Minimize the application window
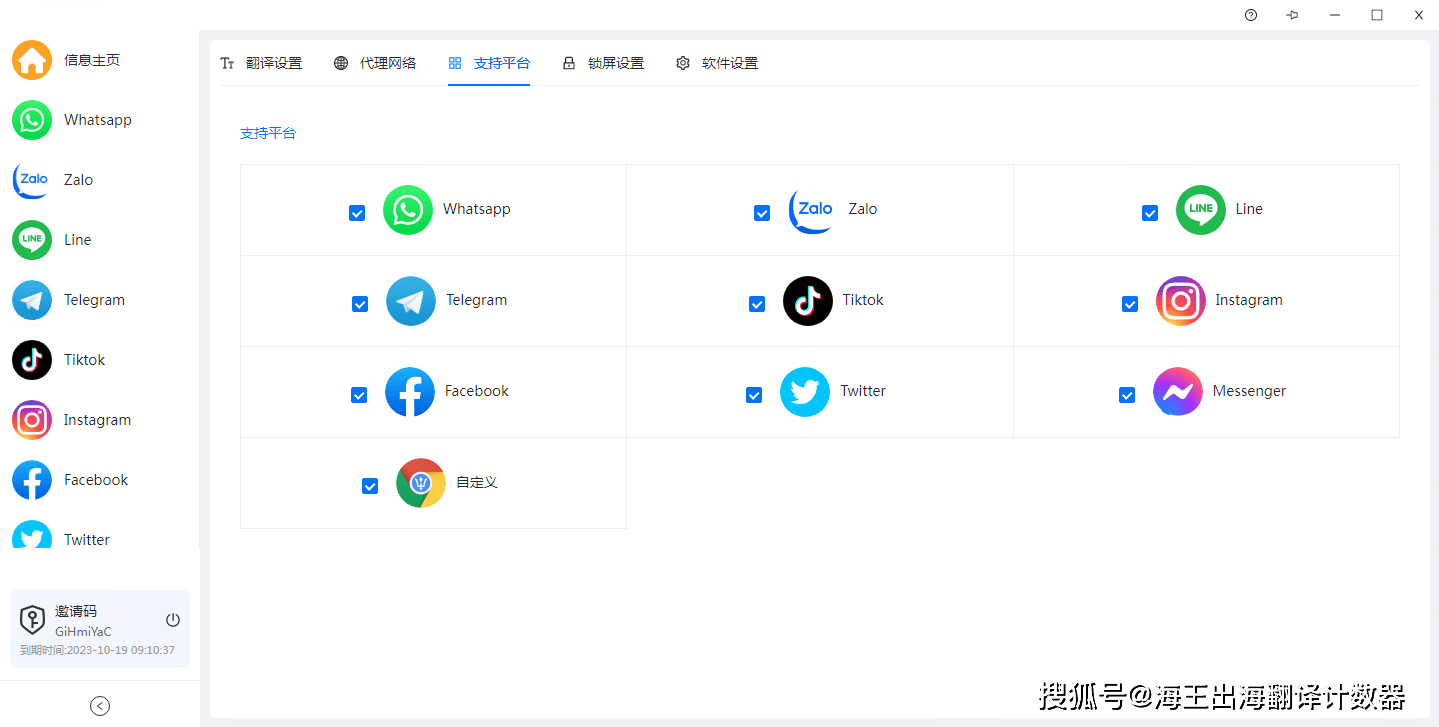 1335,15
